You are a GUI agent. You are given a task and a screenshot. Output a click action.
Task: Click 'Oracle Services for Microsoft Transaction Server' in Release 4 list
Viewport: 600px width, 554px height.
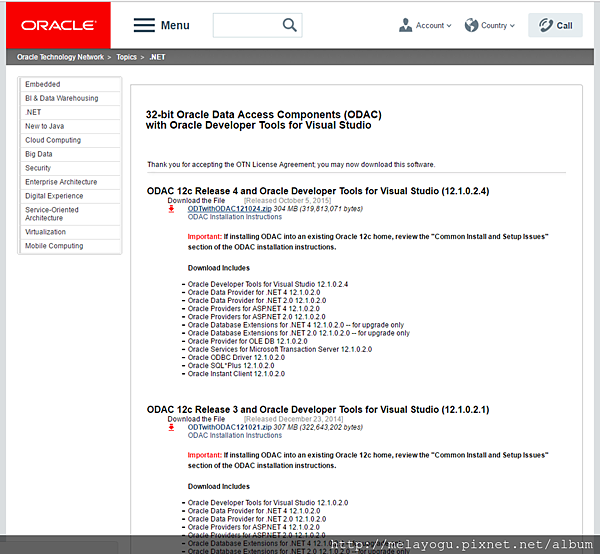[x=280, y=349]
